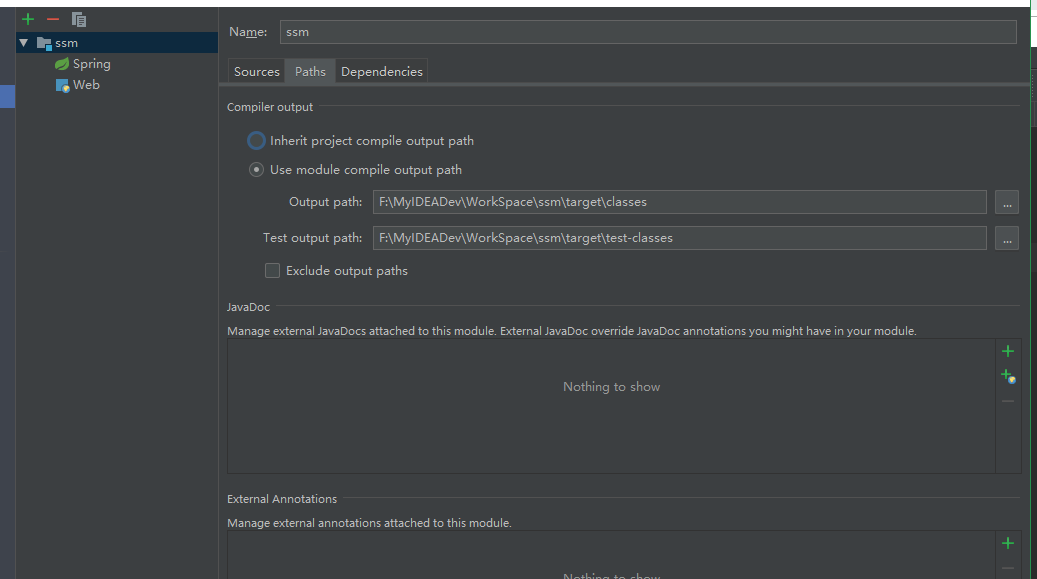This screenshot has width=1037, height=579.
Task: Click the Test output path text field
Action: click(x=679, y=238)
